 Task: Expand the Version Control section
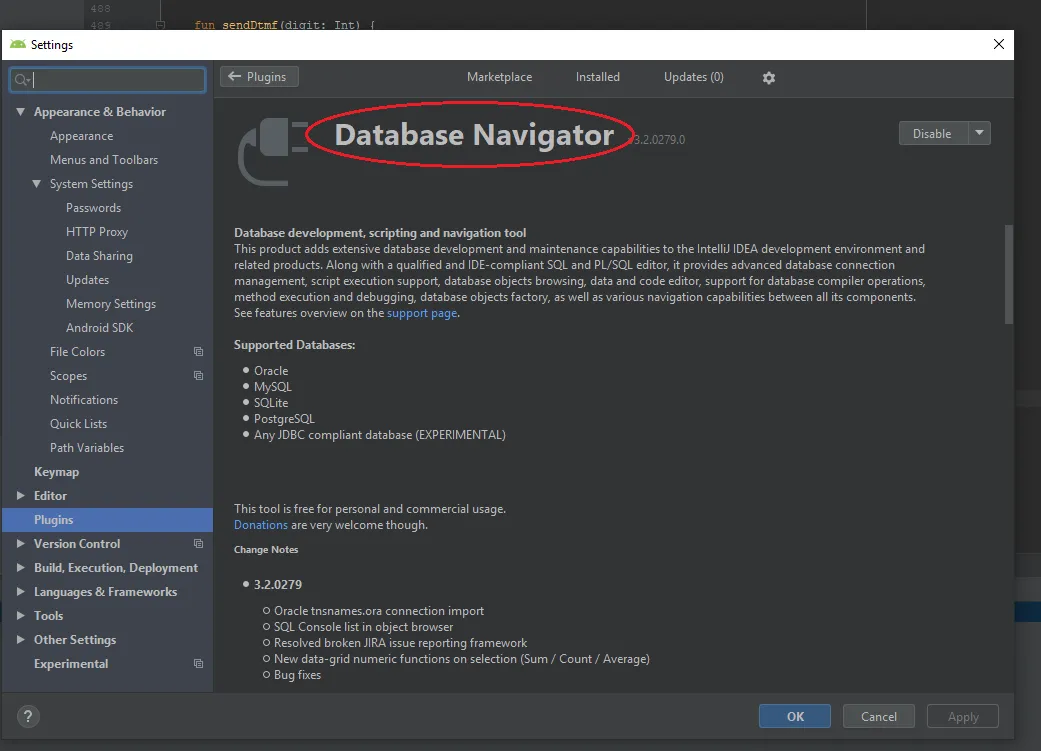21,543
